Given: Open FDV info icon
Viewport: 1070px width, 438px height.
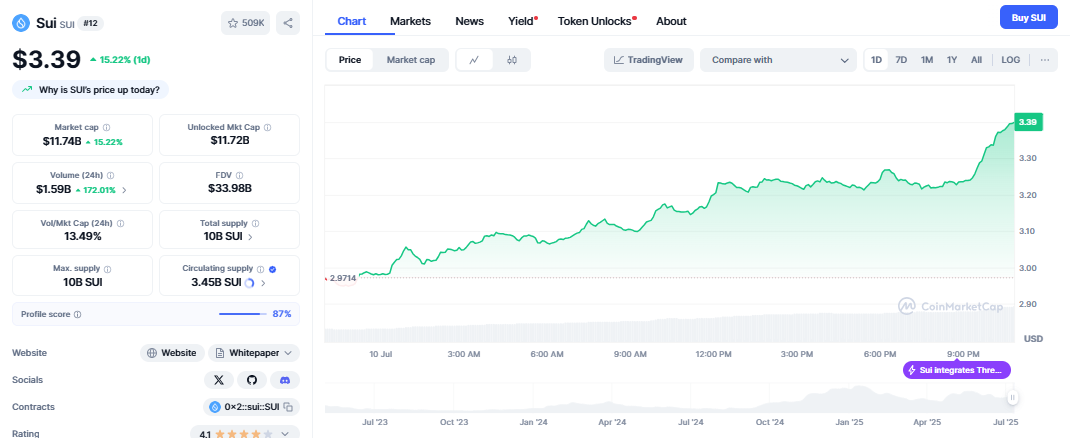Looking at the screenshot, I should click(x=240, y=175).
